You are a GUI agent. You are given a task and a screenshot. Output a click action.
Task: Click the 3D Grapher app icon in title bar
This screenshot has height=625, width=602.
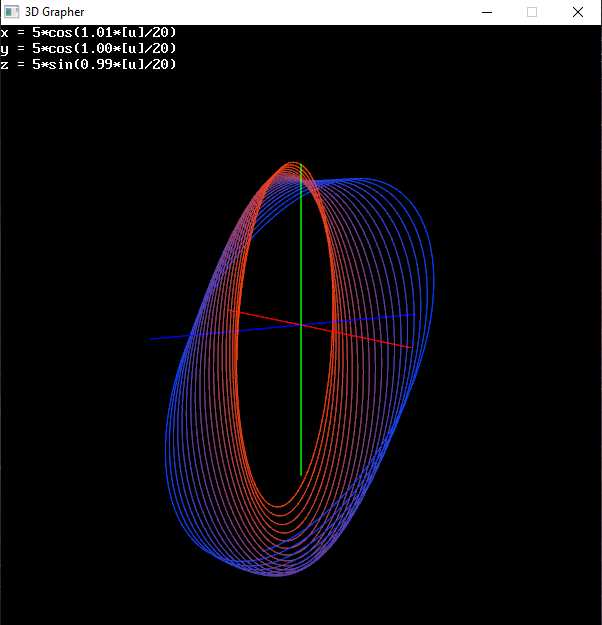[11, 12]
